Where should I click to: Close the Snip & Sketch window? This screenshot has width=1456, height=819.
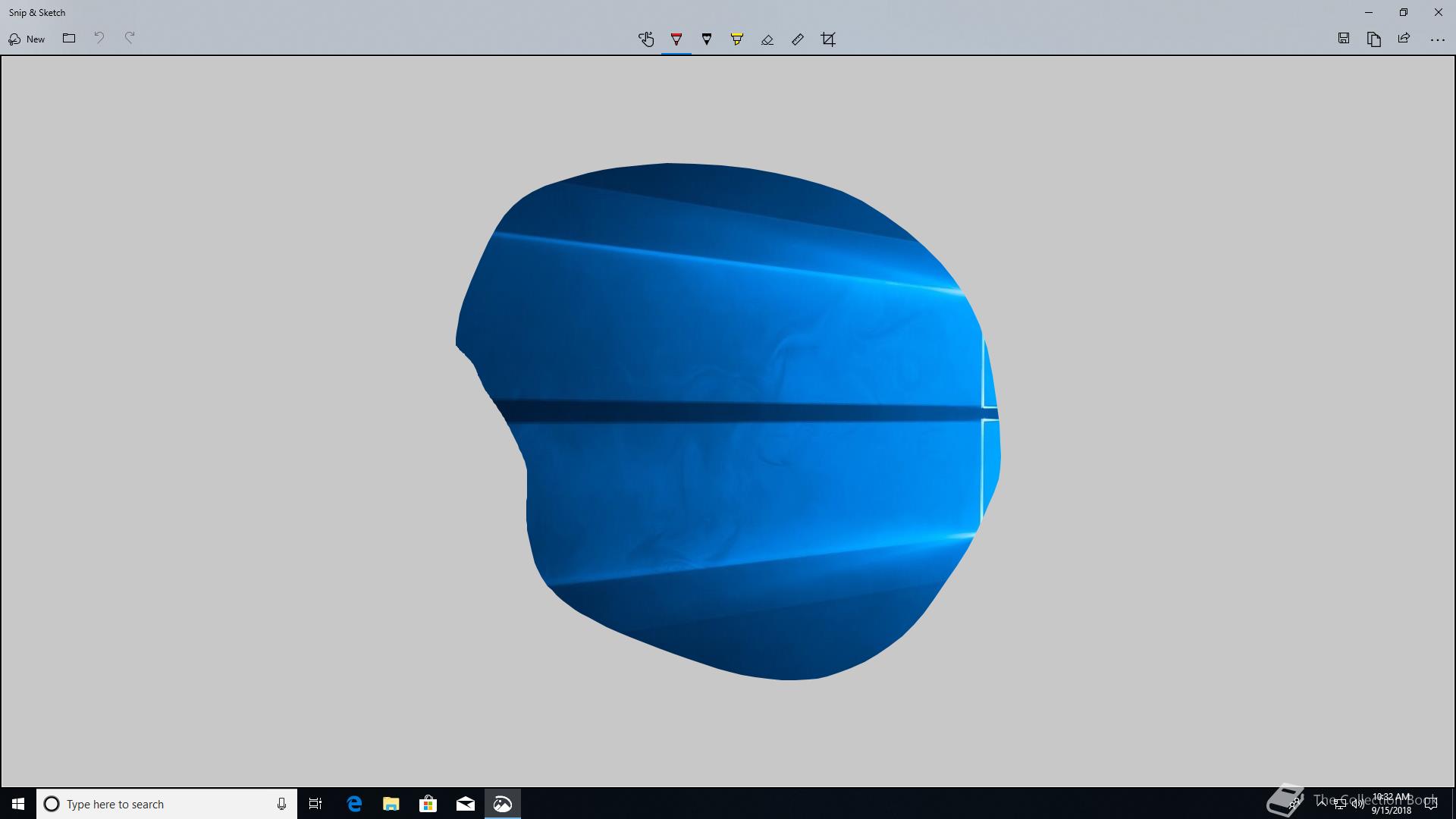(x=1439, y=12)
